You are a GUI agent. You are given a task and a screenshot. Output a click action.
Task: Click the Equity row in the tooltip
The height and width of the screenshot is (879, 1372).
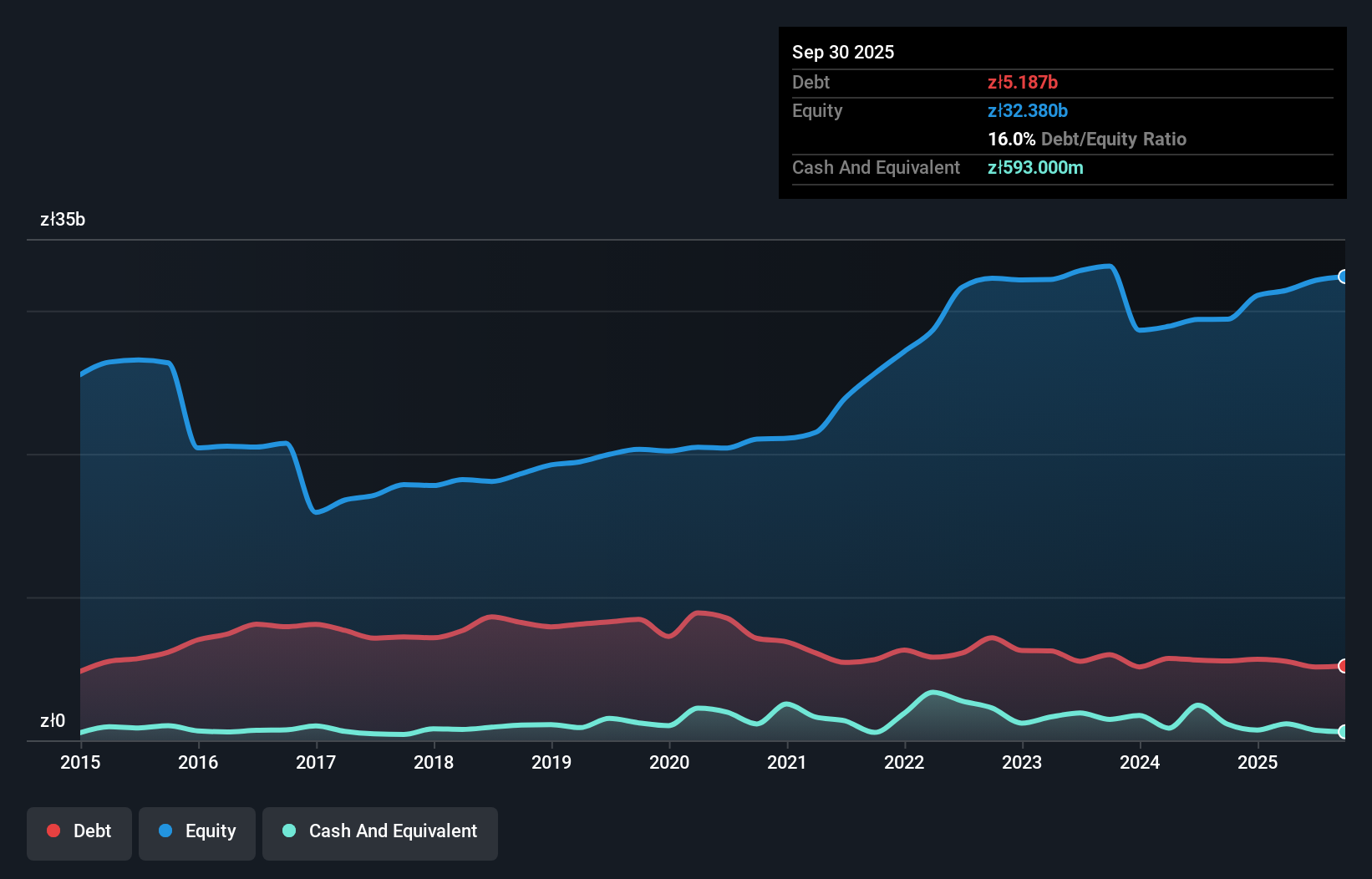point(816,110)
